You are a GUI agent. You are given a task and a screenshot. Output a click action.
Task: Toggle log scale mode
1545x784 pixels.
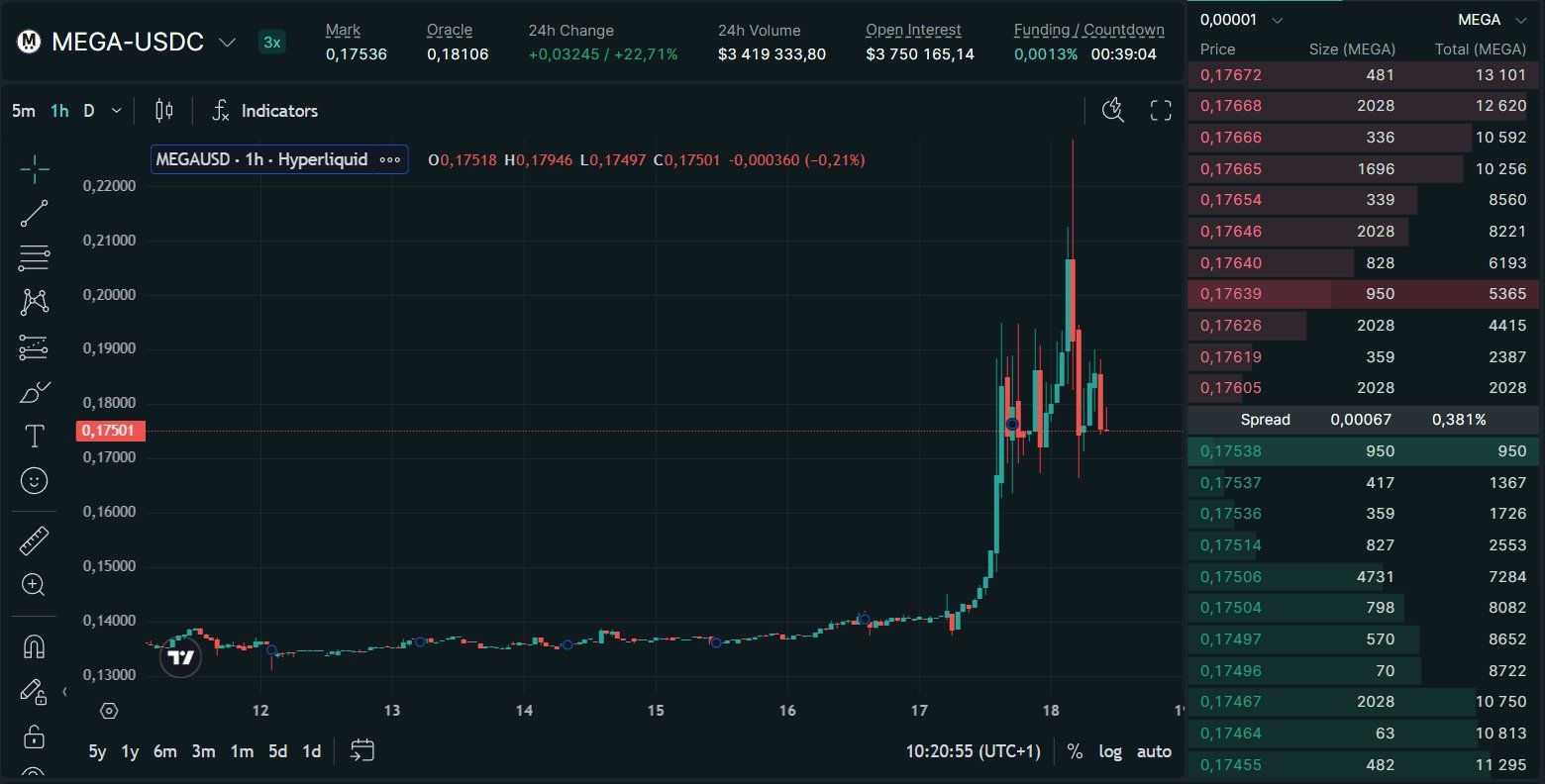coord(1110,751)
